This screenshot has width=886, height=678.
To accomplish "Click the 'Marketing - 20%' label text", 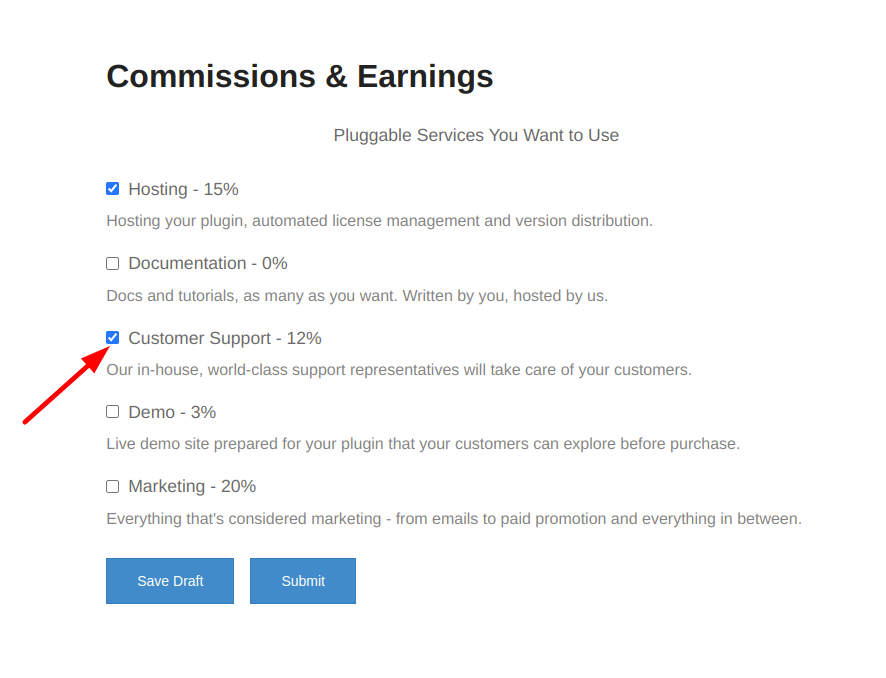I will click(192, 486).
